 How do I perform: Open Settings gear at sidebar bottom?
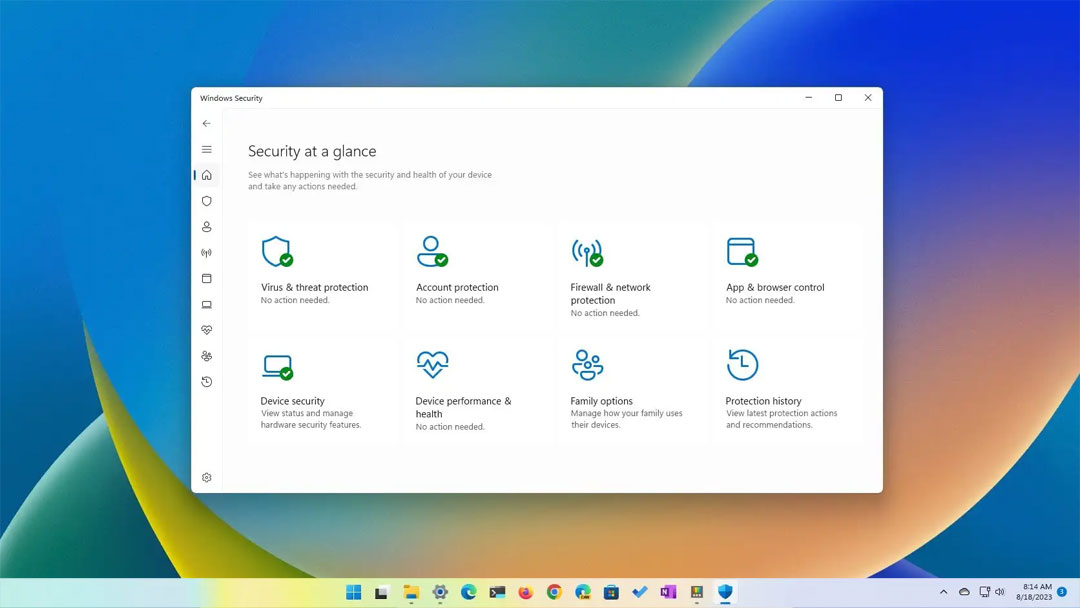[207, 478]
